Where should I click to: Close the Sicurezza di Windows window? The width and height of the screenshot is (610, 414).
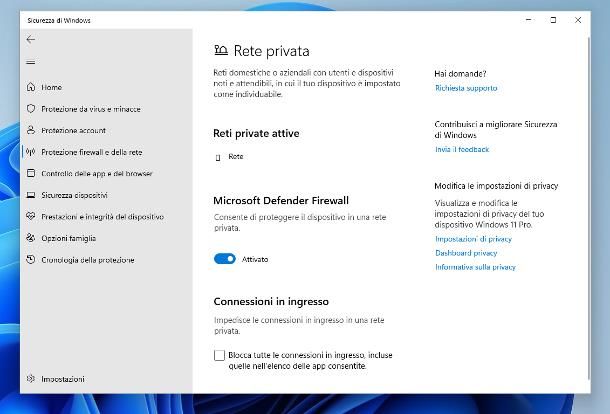click(578, 20)
